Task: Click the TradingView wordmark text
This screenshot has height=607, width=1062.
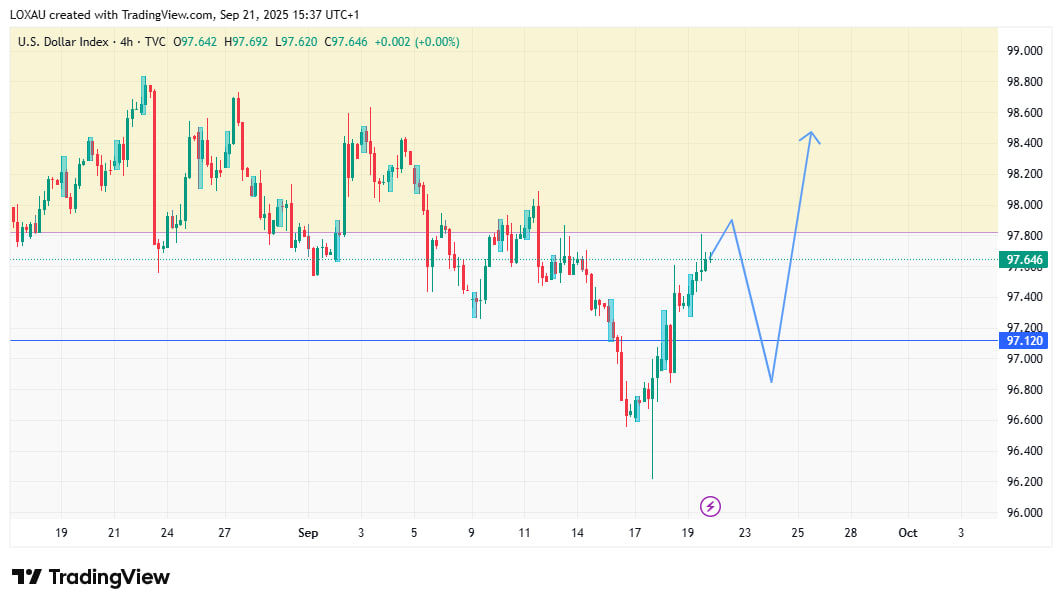Action: (109, 577)
